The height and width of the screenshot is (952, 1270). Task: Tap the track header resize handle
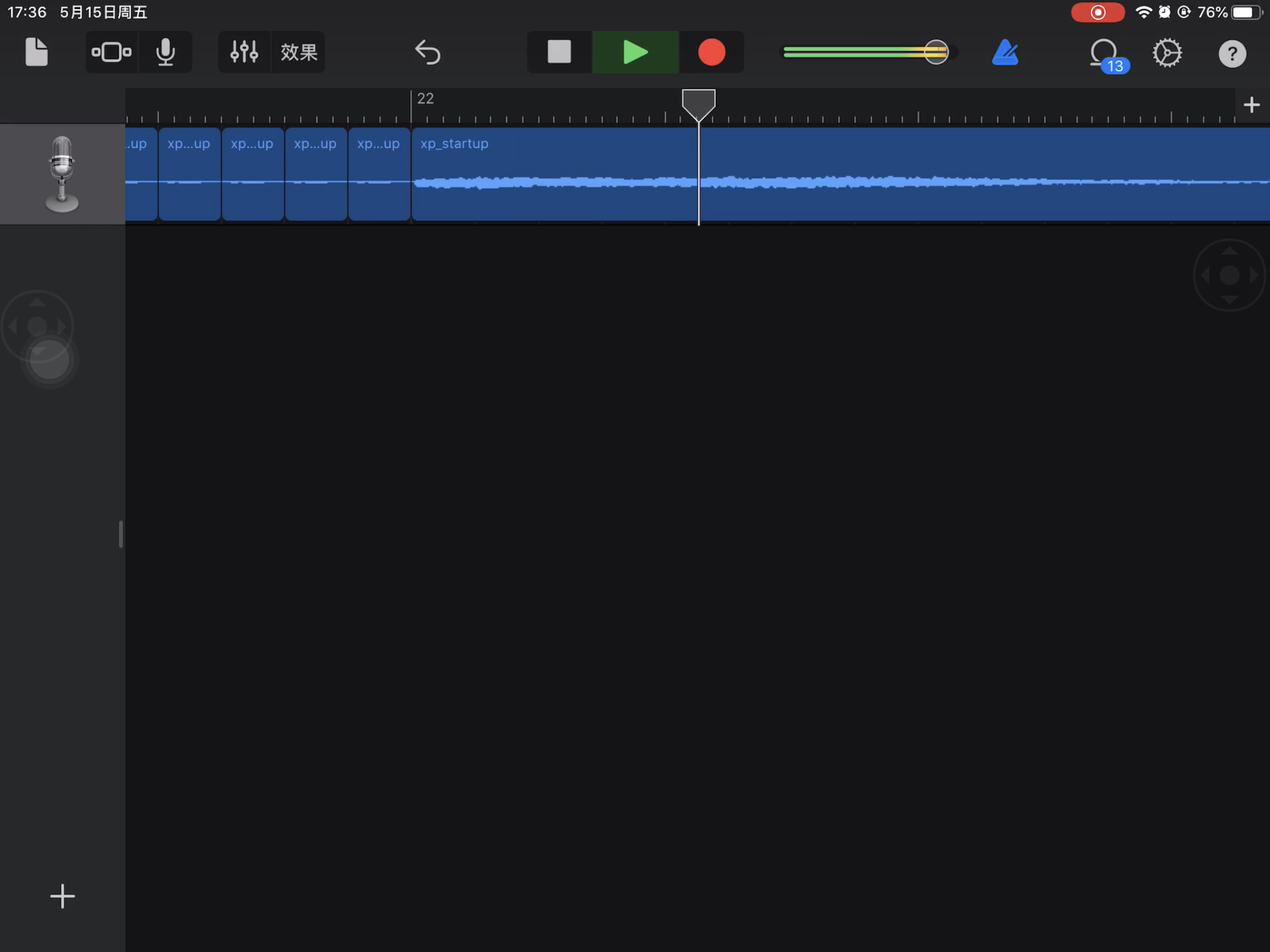[120, 534]
